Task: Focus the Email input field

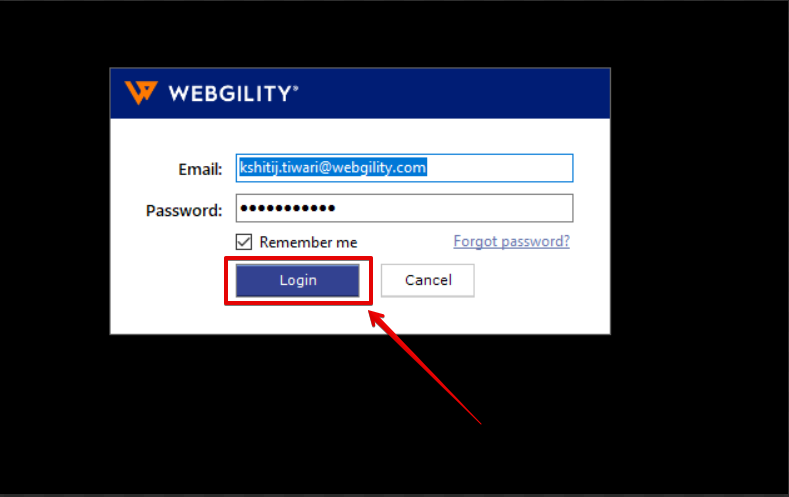Action: pos(405,168)
